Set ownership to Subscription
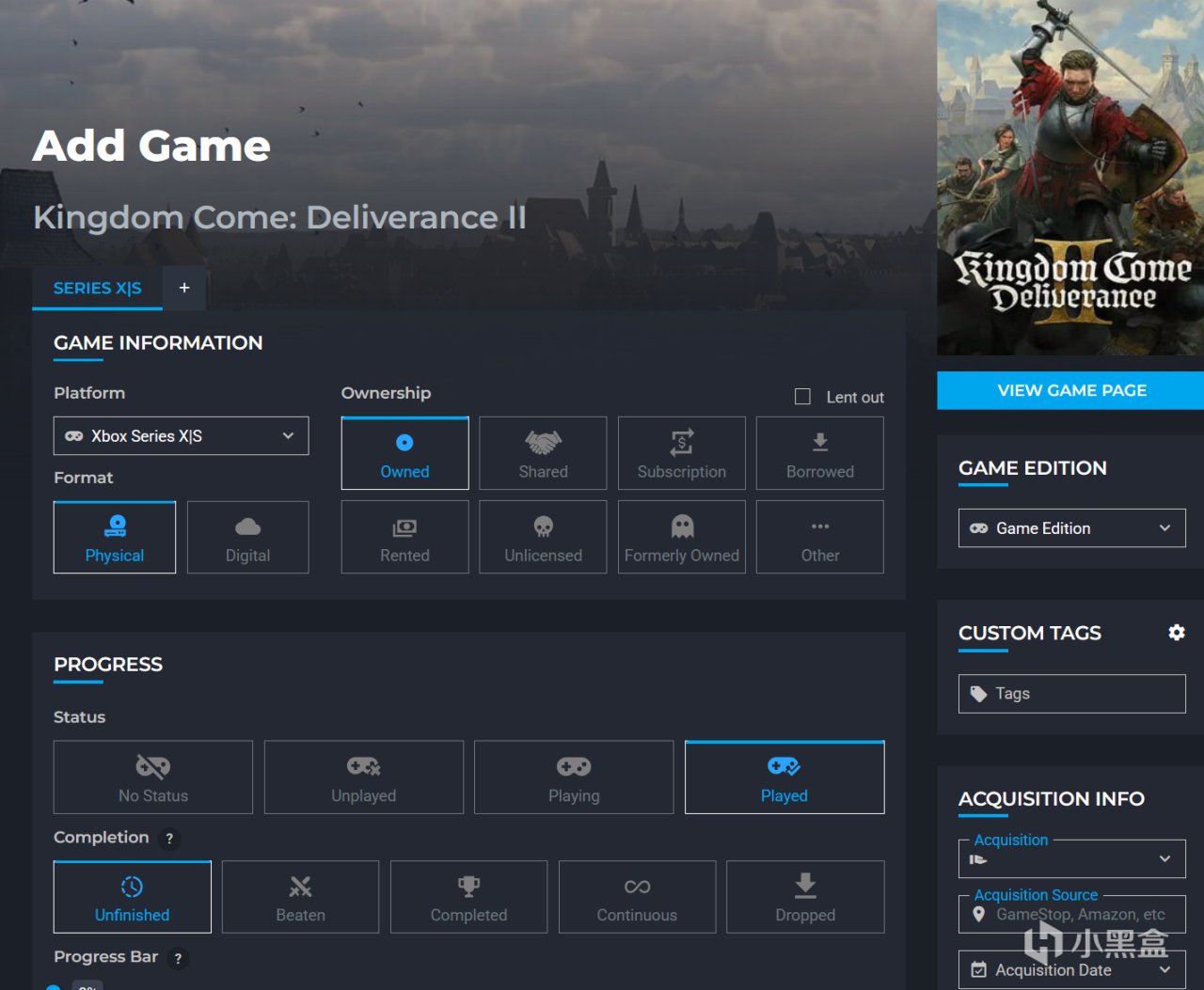Screen dimensions: 1204x990 [682, 453]
